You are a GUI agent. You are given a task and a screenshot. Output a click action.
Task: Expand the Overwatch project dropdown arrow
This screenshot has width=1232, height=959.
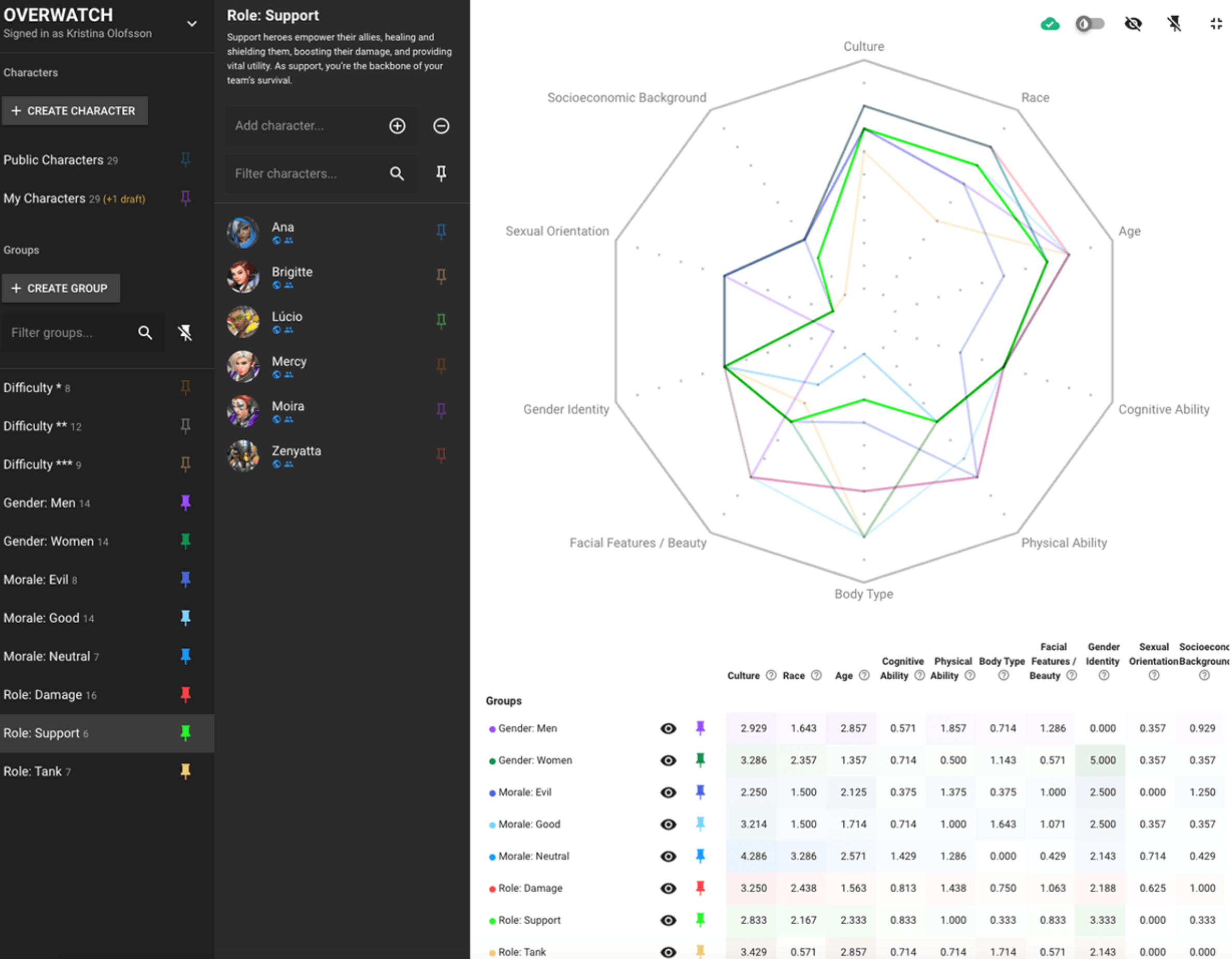[x=192, y=24]
